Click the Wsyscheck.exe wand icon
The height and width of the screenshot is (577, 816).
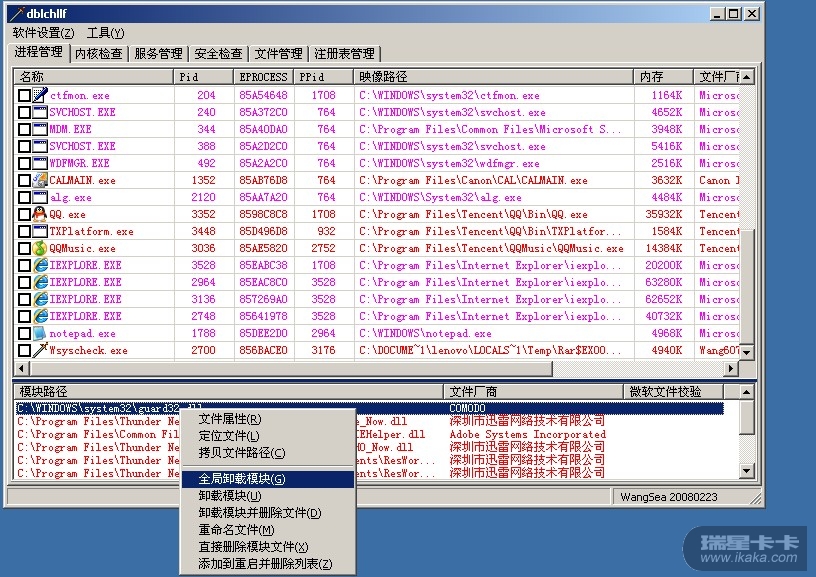tap(40, 350)
